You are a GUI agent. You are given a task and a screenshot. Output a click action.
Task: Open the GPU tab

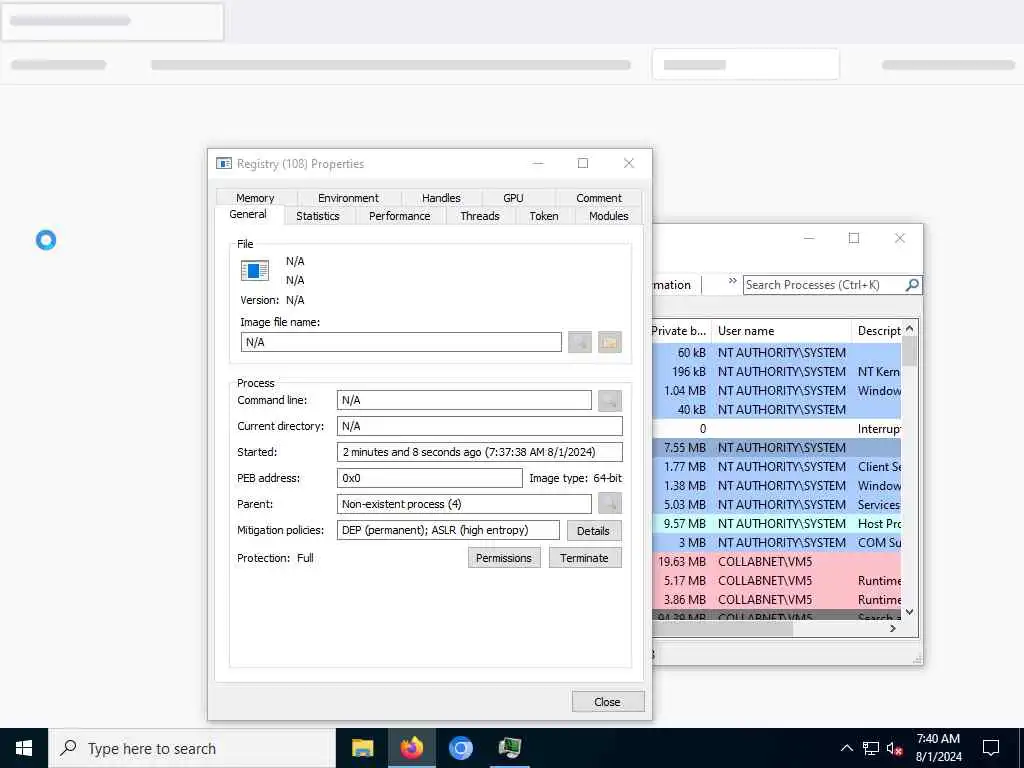[x=513, y=198]
